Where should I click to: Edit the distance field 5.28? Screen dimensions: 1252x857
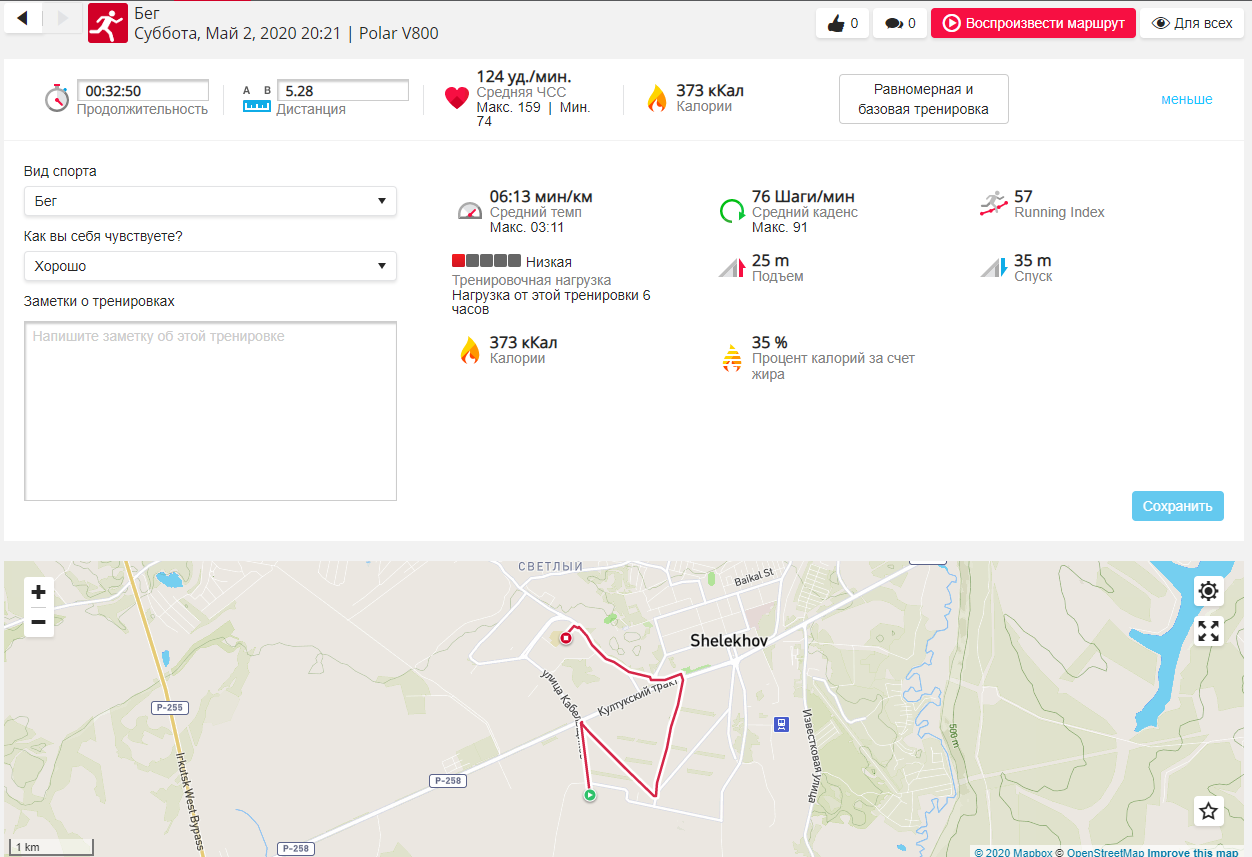(343, 91)
